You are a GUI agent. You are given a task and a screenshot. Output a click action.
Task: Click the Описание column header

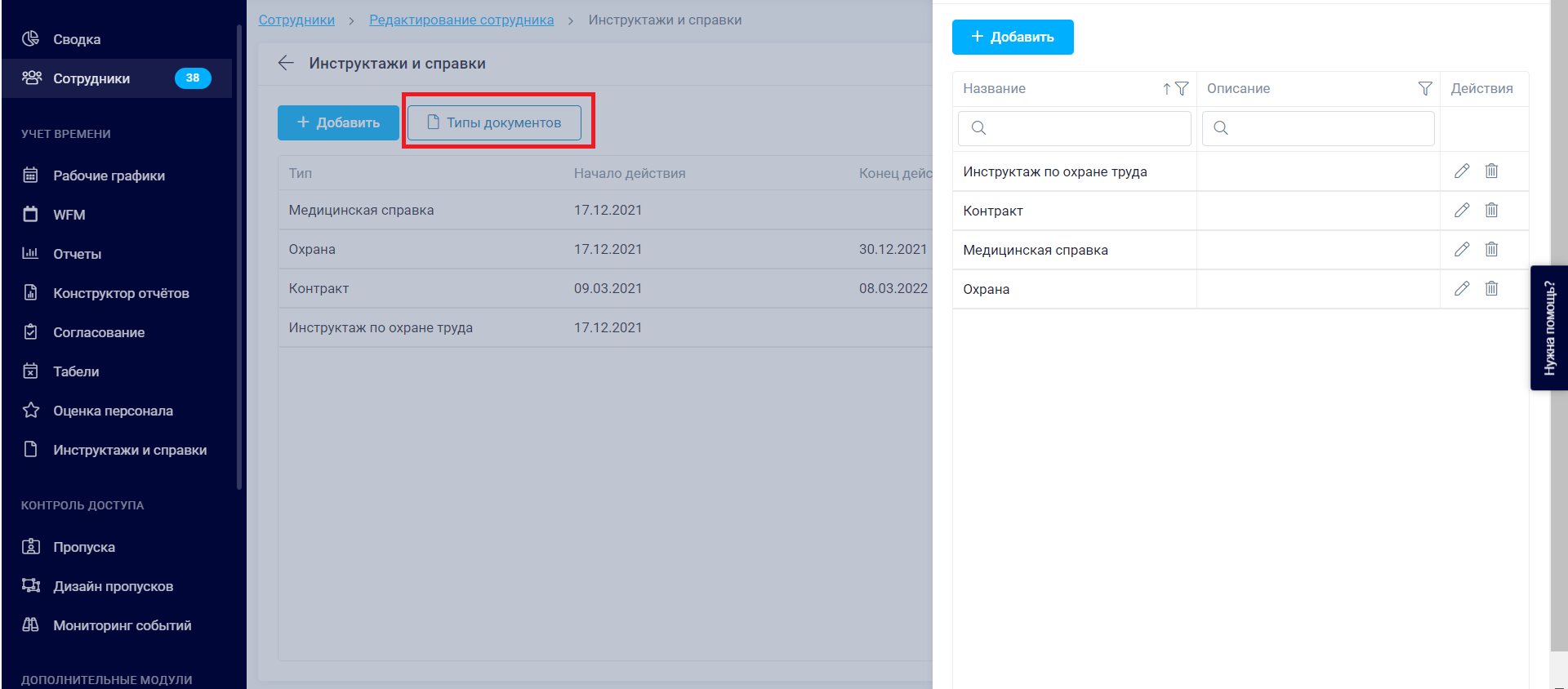(x=1238, y=88)
